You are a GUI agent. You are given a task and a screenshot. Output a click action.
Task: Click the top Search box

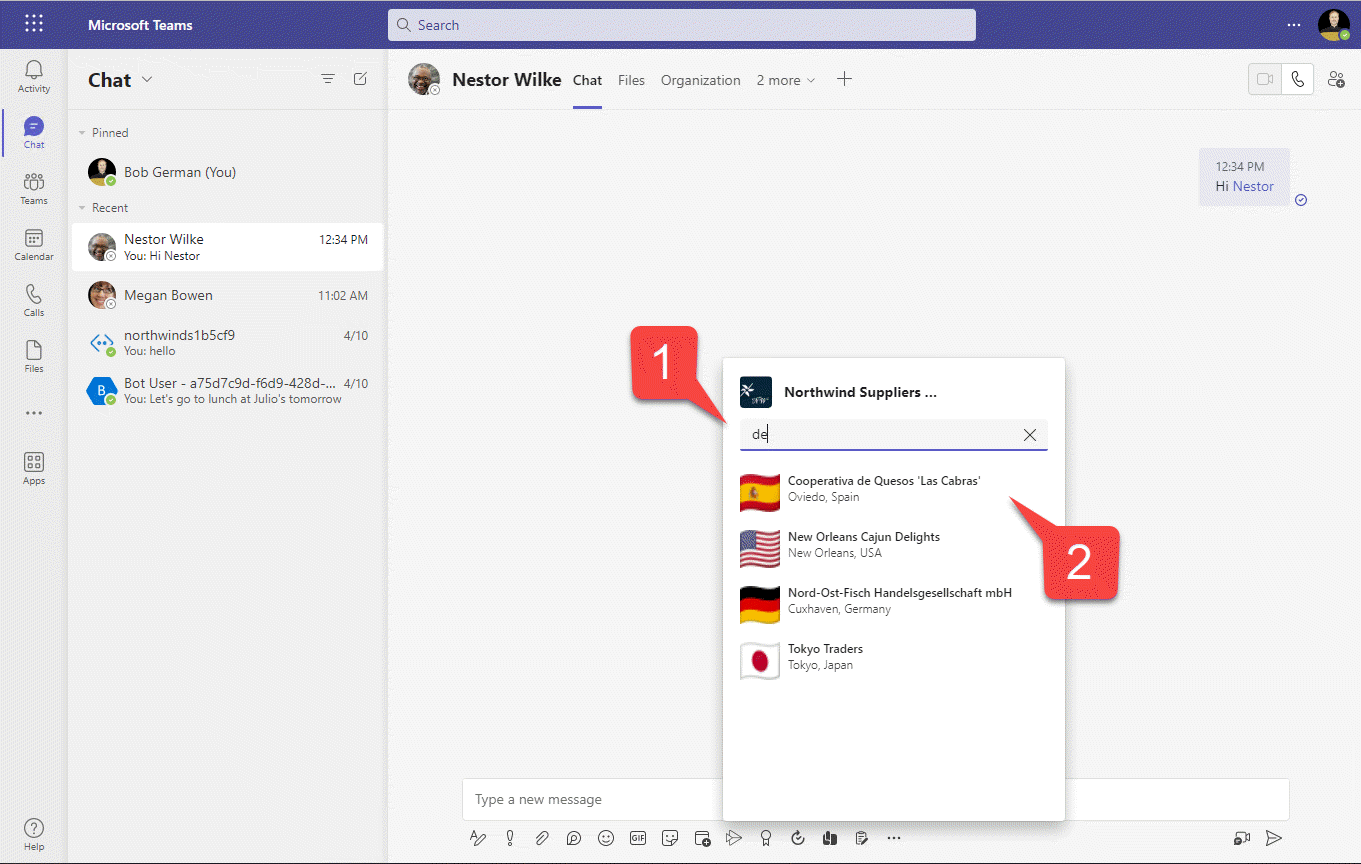[x=682, y=25]
